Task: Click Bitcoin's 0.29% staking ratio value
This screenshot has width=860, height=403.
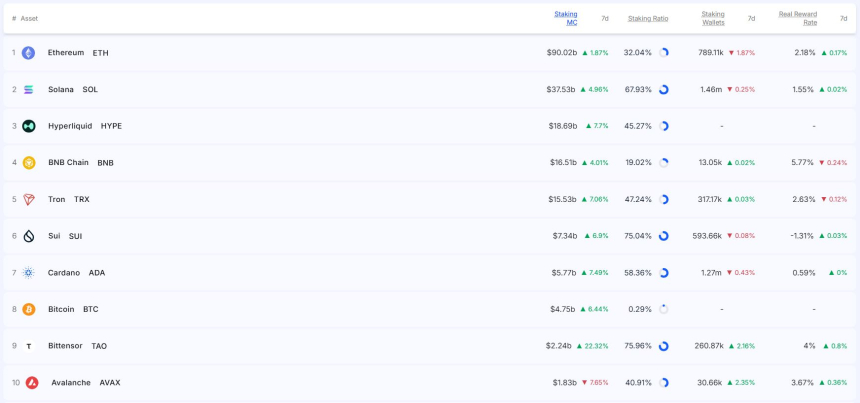Action: click(x=640, y=309)
